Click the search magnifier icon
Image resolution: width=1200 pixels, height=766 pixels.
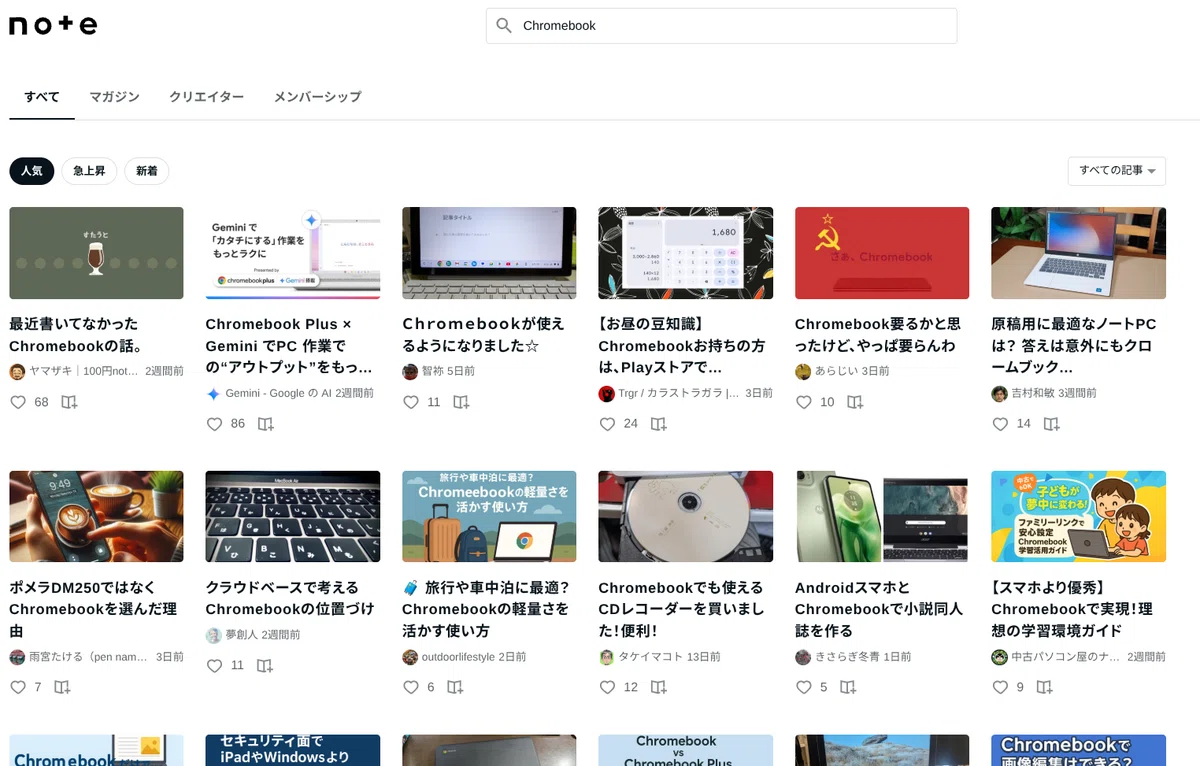coord(504,26)
